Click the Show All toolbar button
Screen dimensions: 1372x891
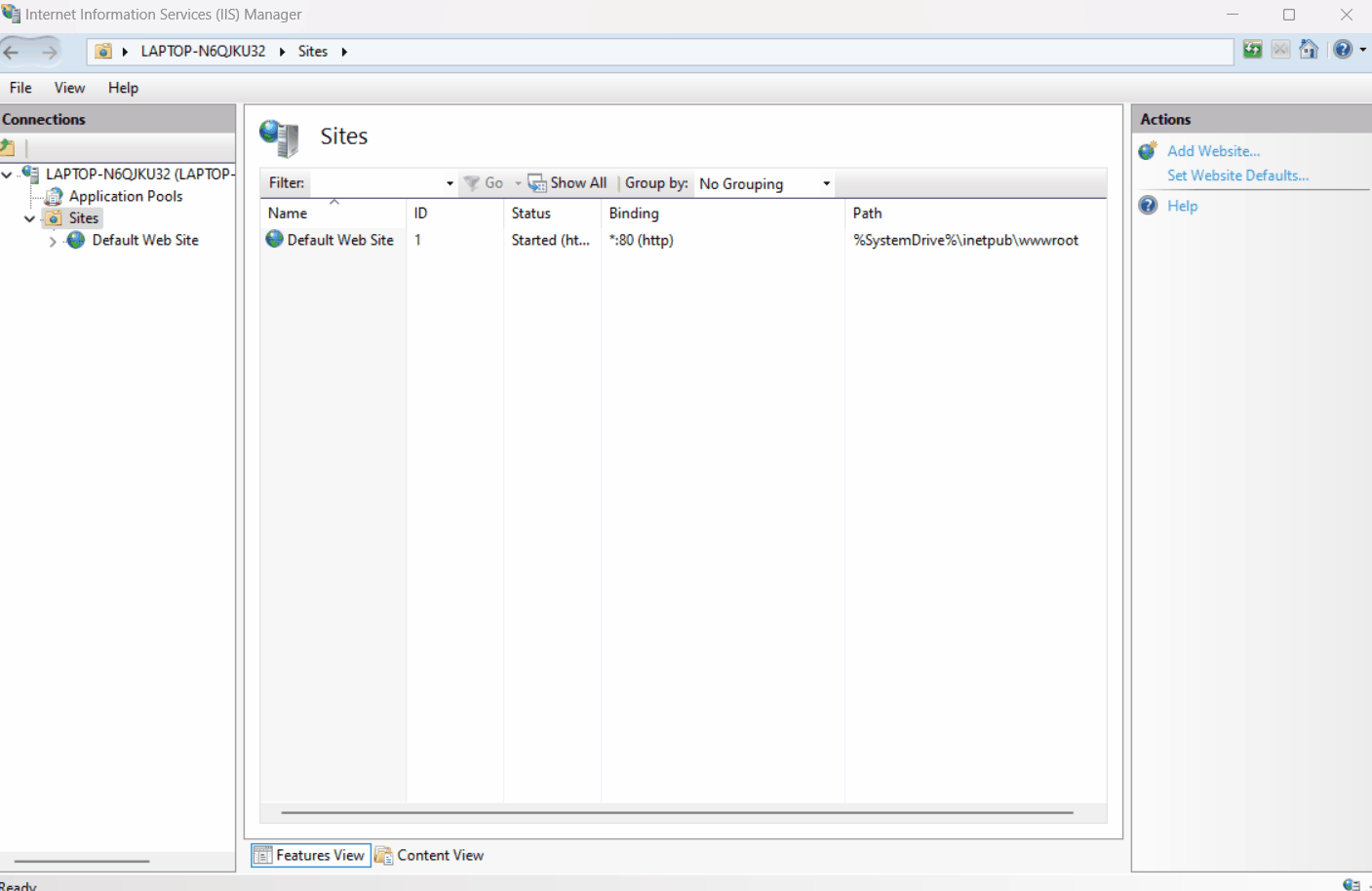(568, 183)
